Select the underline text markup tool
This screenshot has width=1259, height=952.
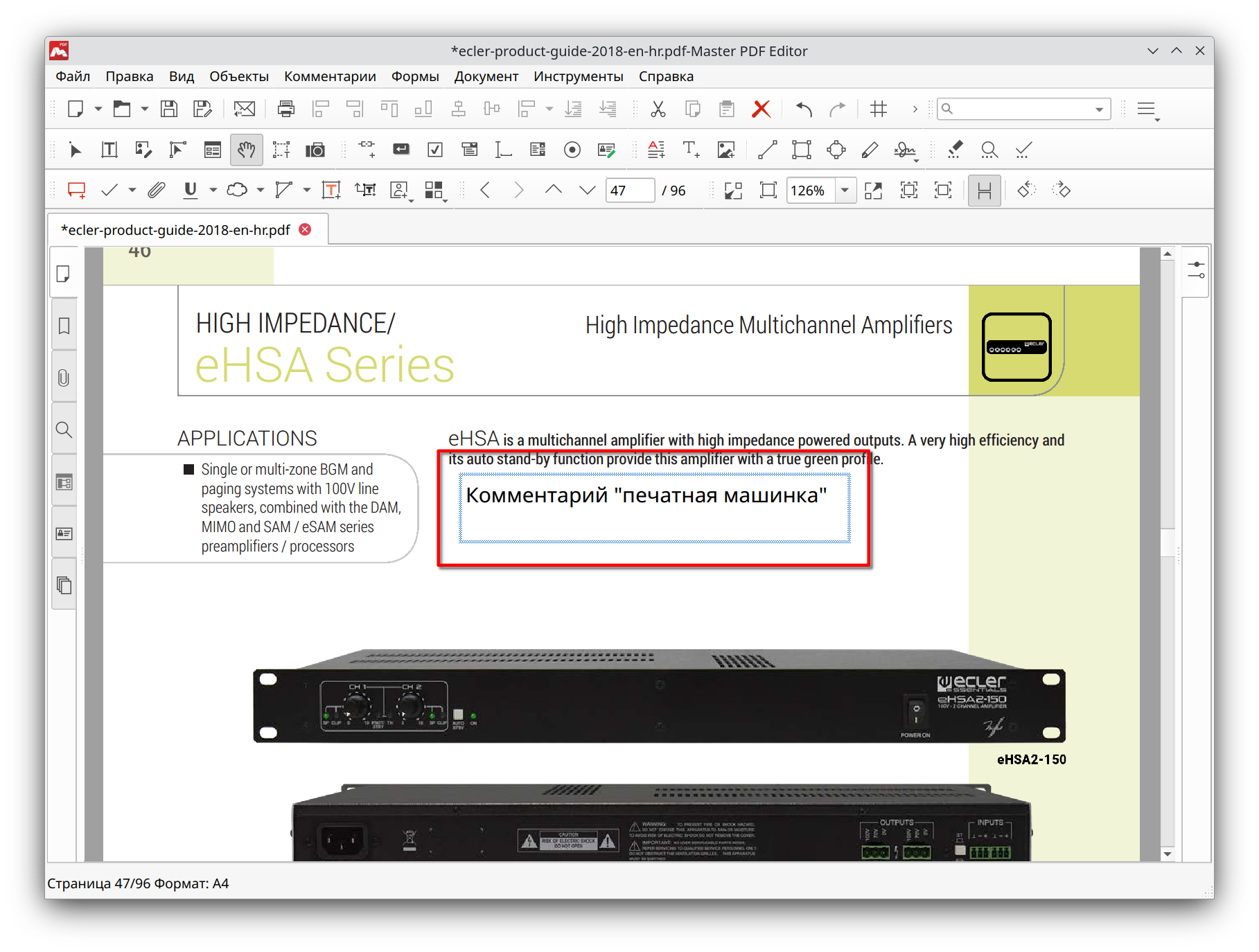pos(191,190)
